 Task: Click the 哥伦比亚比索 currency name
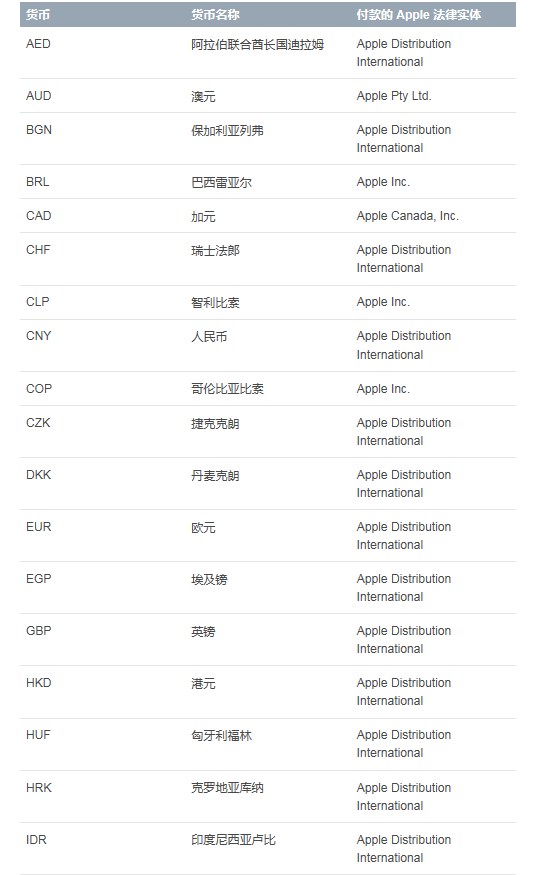[227, 389]
